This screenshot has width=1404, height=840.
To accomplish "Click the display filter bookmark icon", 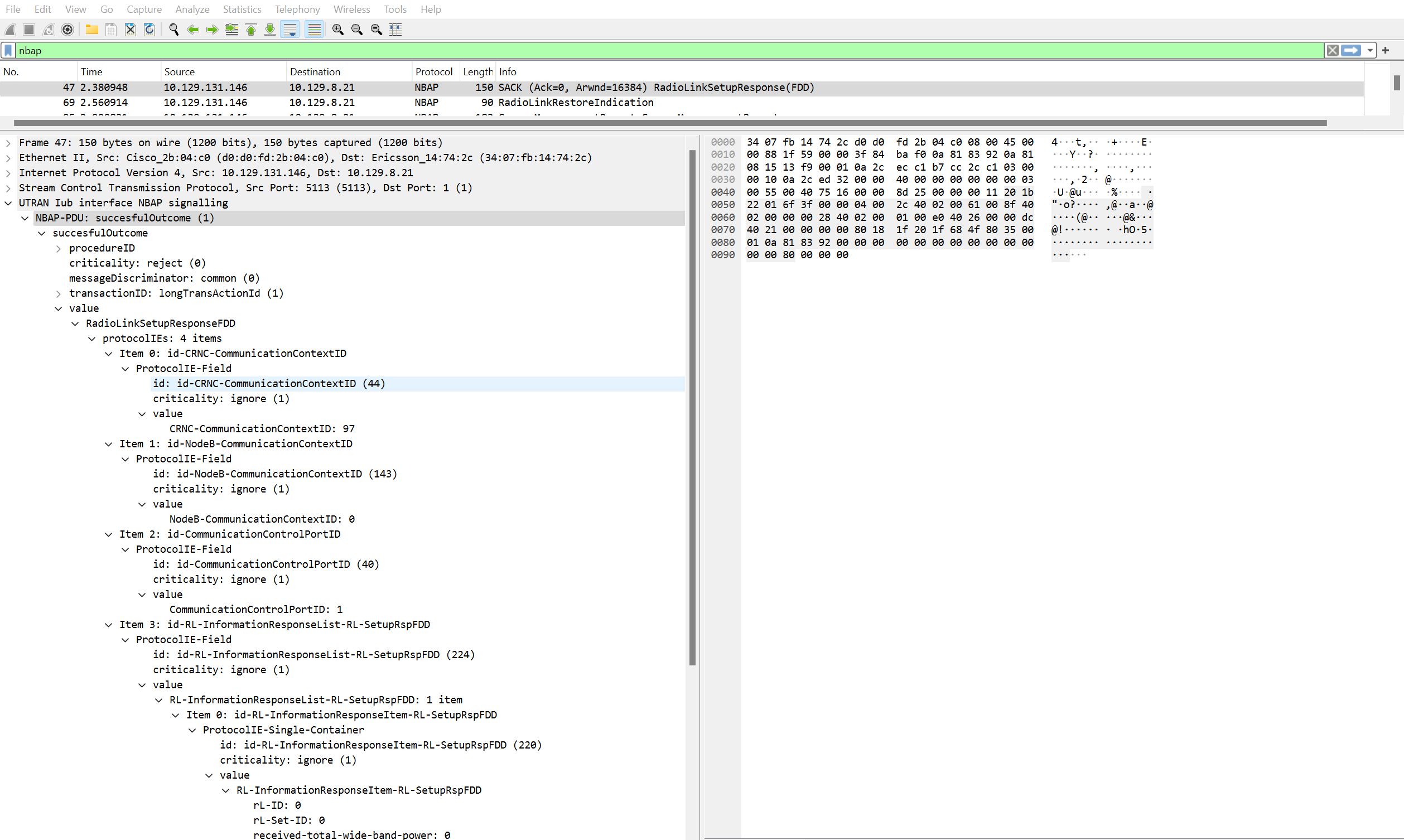I will coord(8,51).
